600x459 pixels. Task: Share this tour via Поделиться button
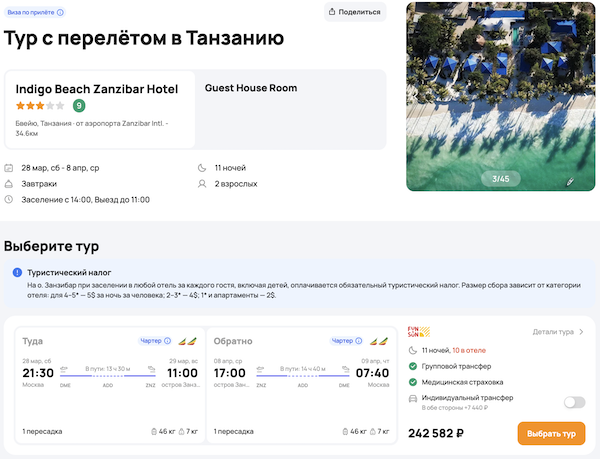(x=355, y=12)
